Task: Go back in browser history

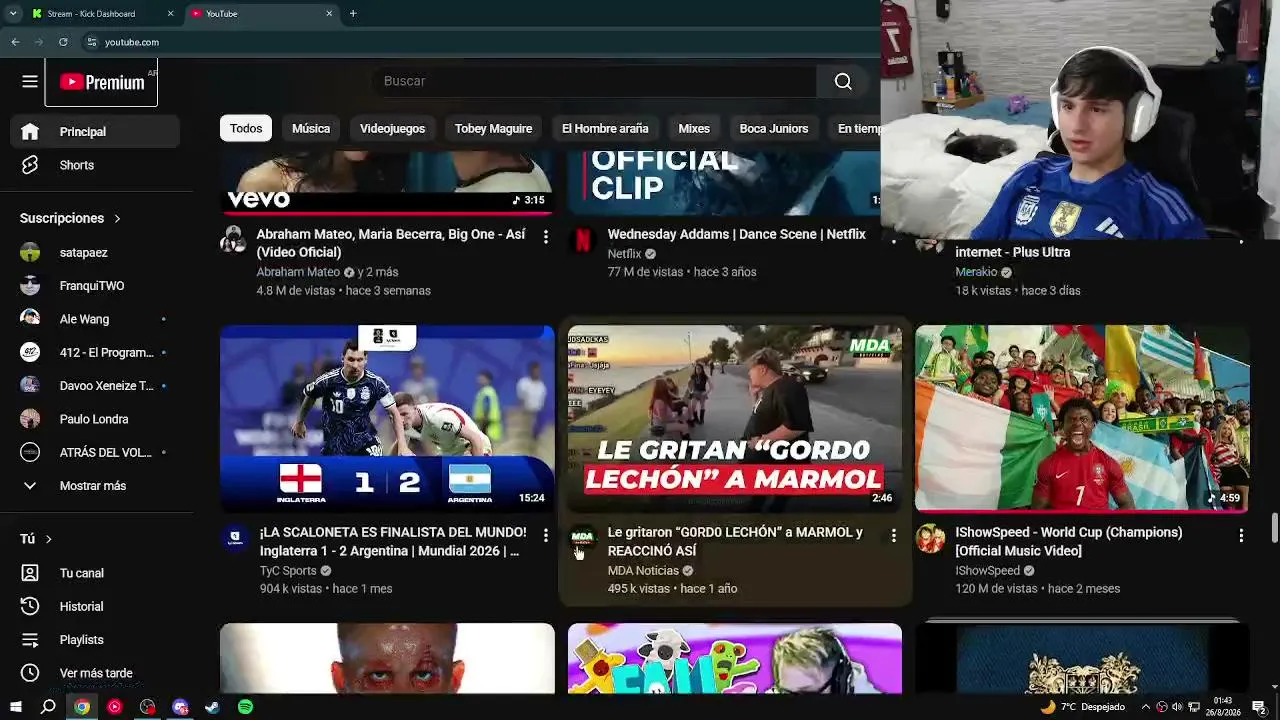Action: [x=15, y=42]
